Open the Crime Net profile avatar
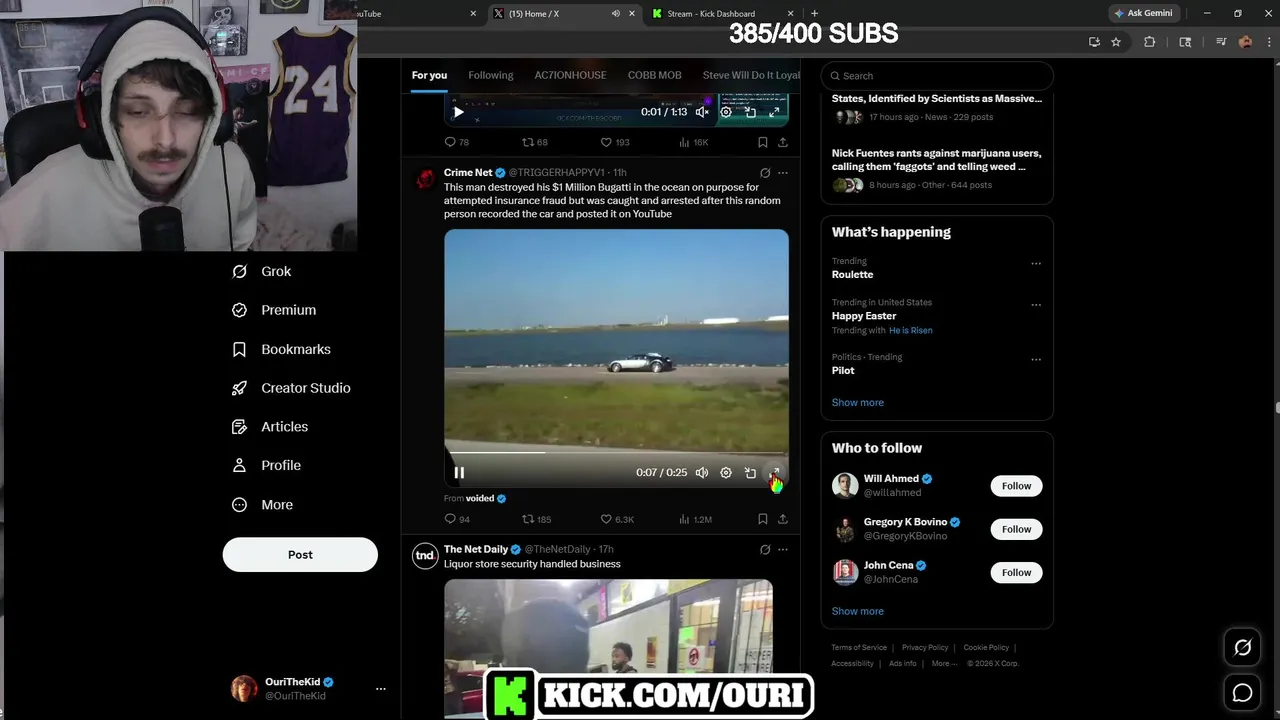The height and width of the screenshot is (720, 1280). click(x=425, y=178)
